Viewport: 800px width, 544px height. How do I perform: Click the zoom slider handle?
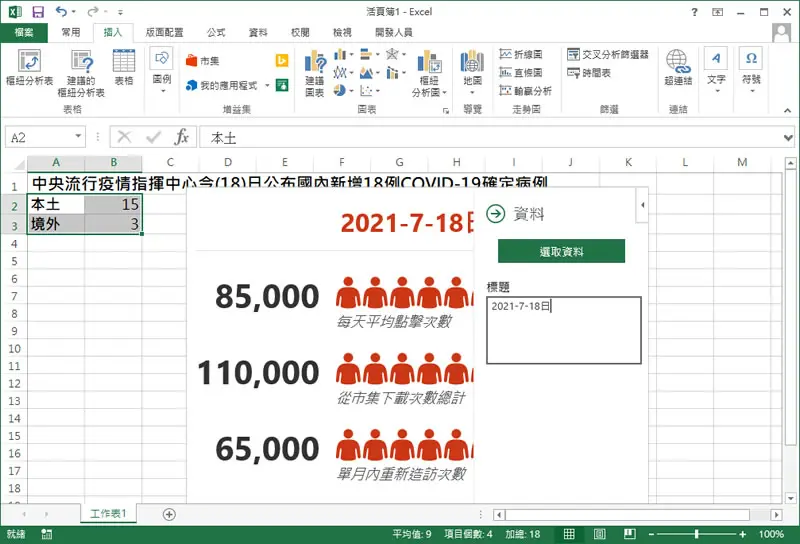coord(696,534)
